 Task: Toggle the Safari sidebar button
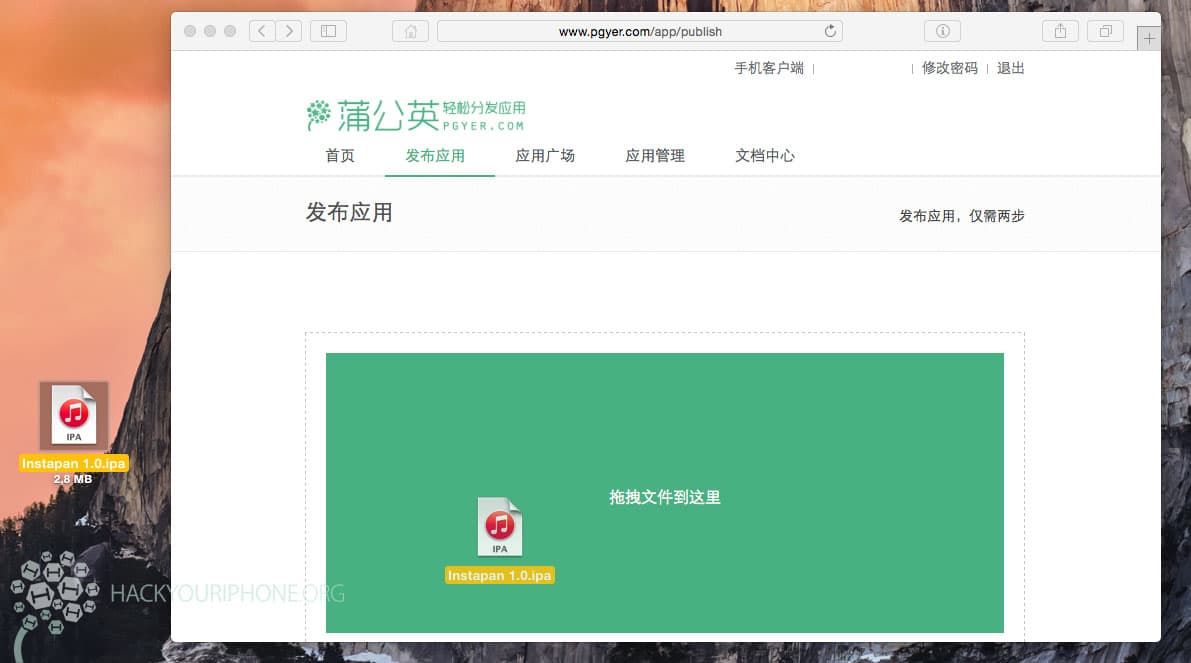coord(328,31)
